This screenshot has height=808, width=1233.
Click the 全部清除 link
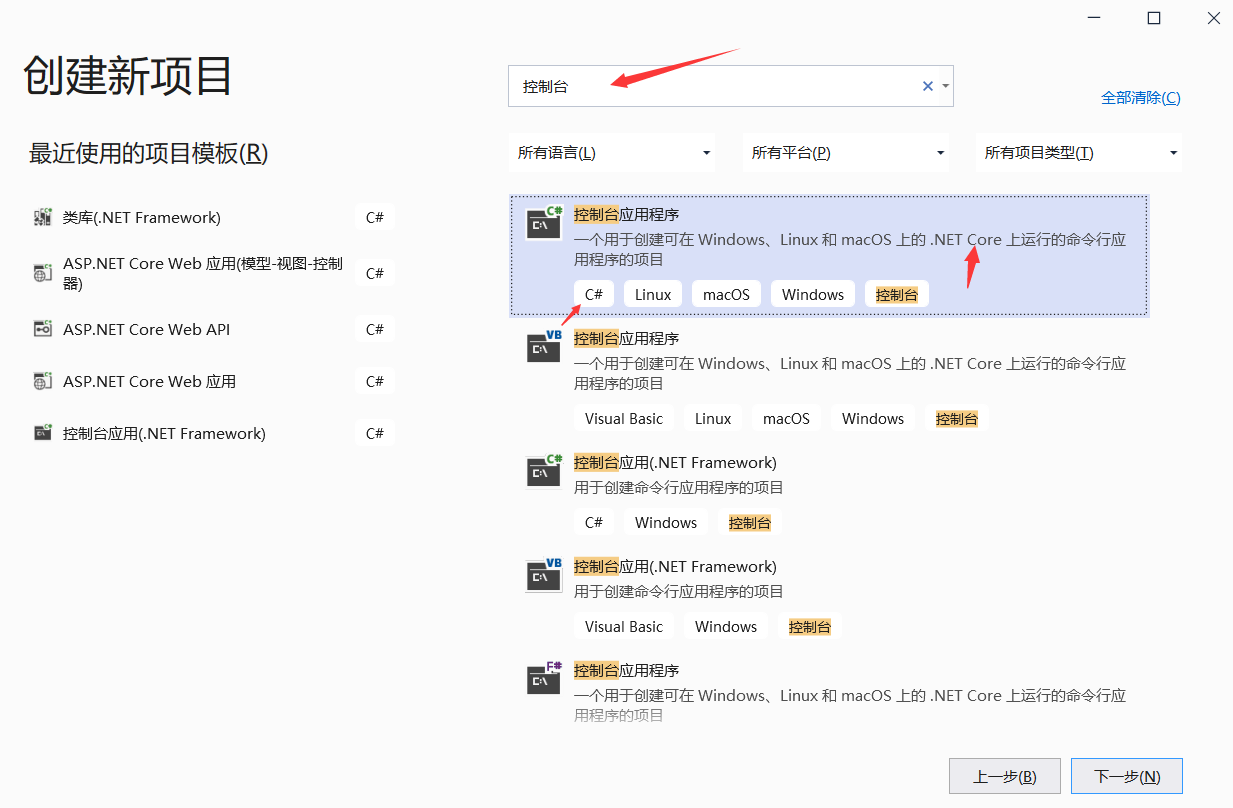pos(1140,97)
